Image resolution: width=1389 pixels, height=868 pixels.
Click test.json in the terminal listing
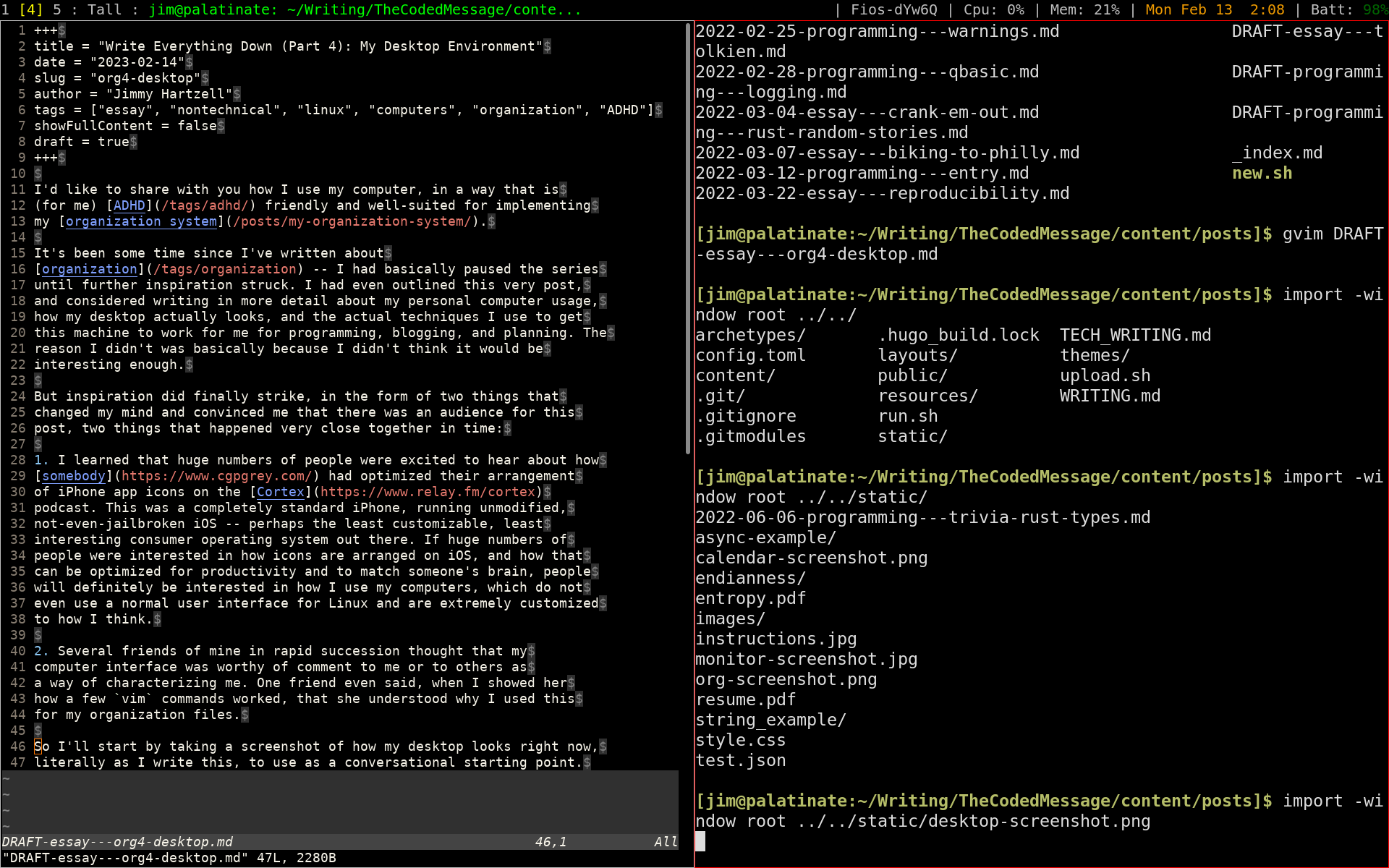tap(741, 760)
